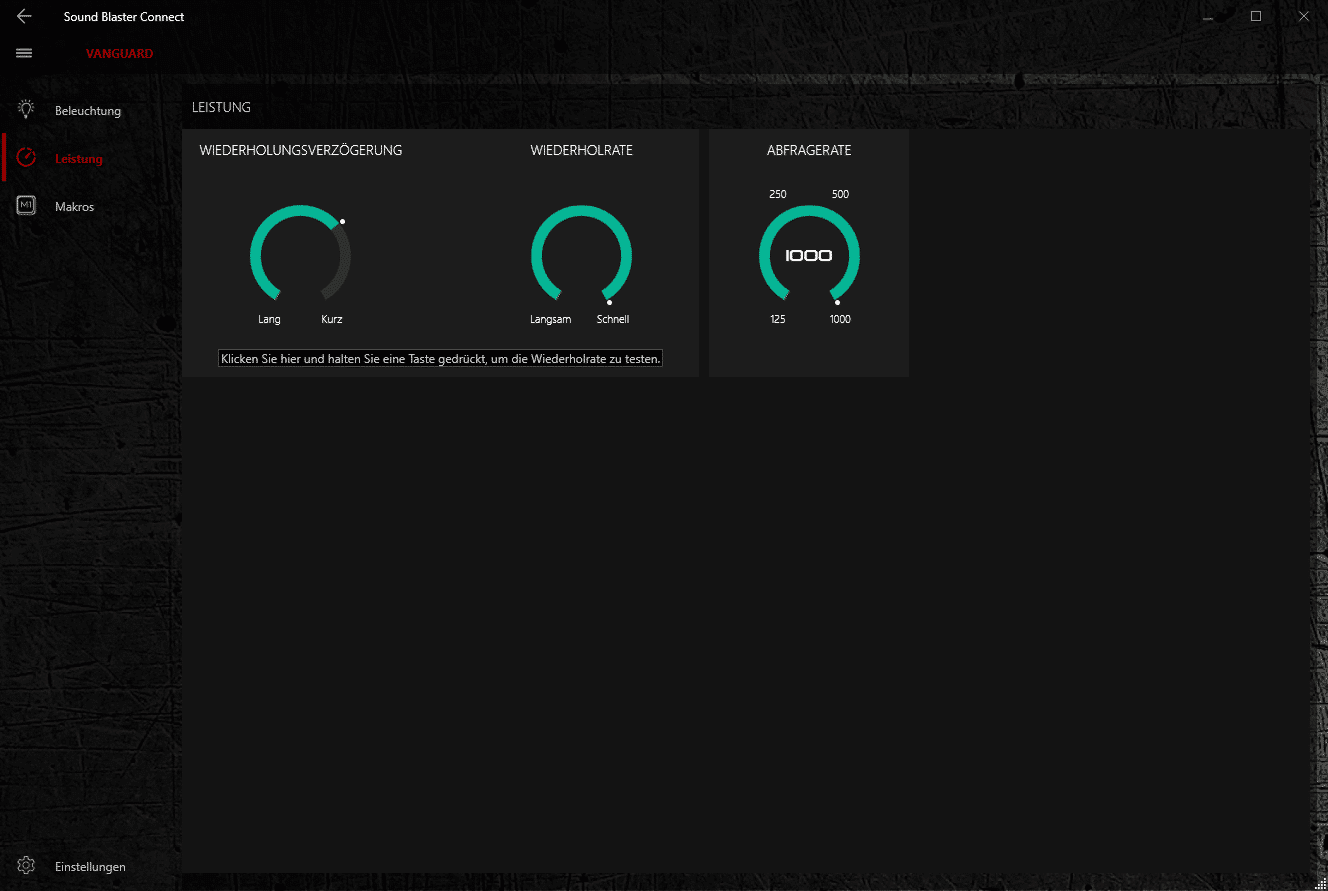Focus the Wiederholrate test input field
Viewport: 1328px width, 891px height.
pyautogui.click(x=440, y=358)
